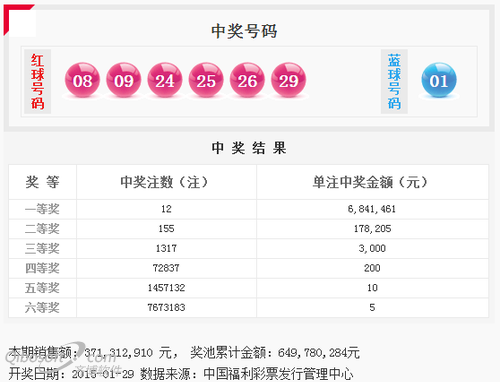Click the blue ball numbered 01
This screenshot has width=500, height=382.
coord(439,80)
